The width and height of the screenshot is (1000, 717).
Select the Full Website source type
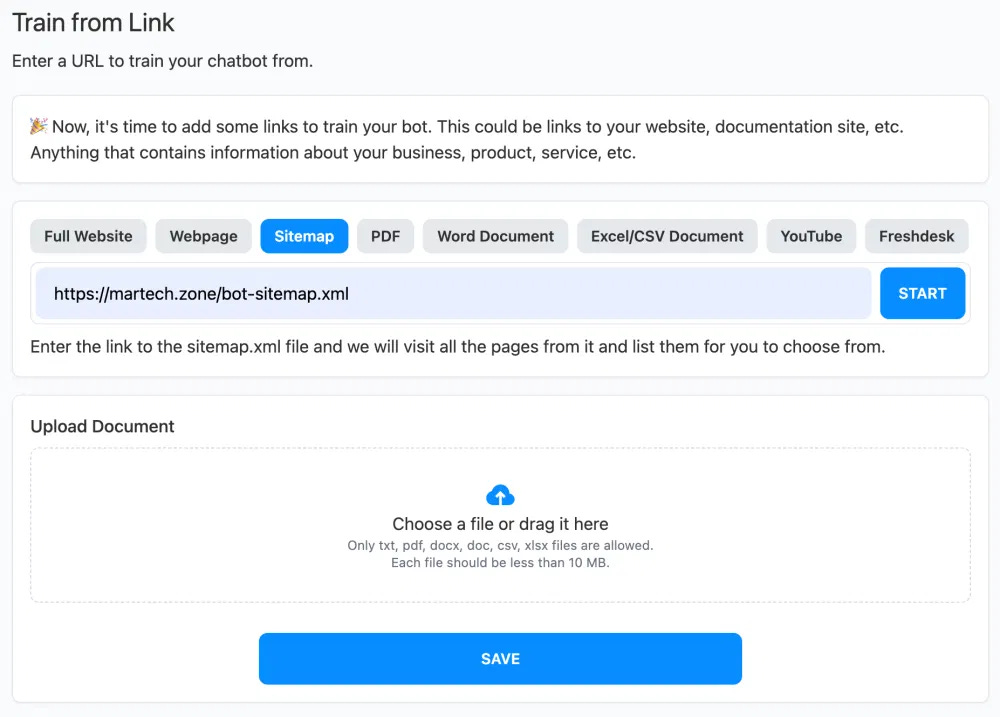click(x=88, y=236)
